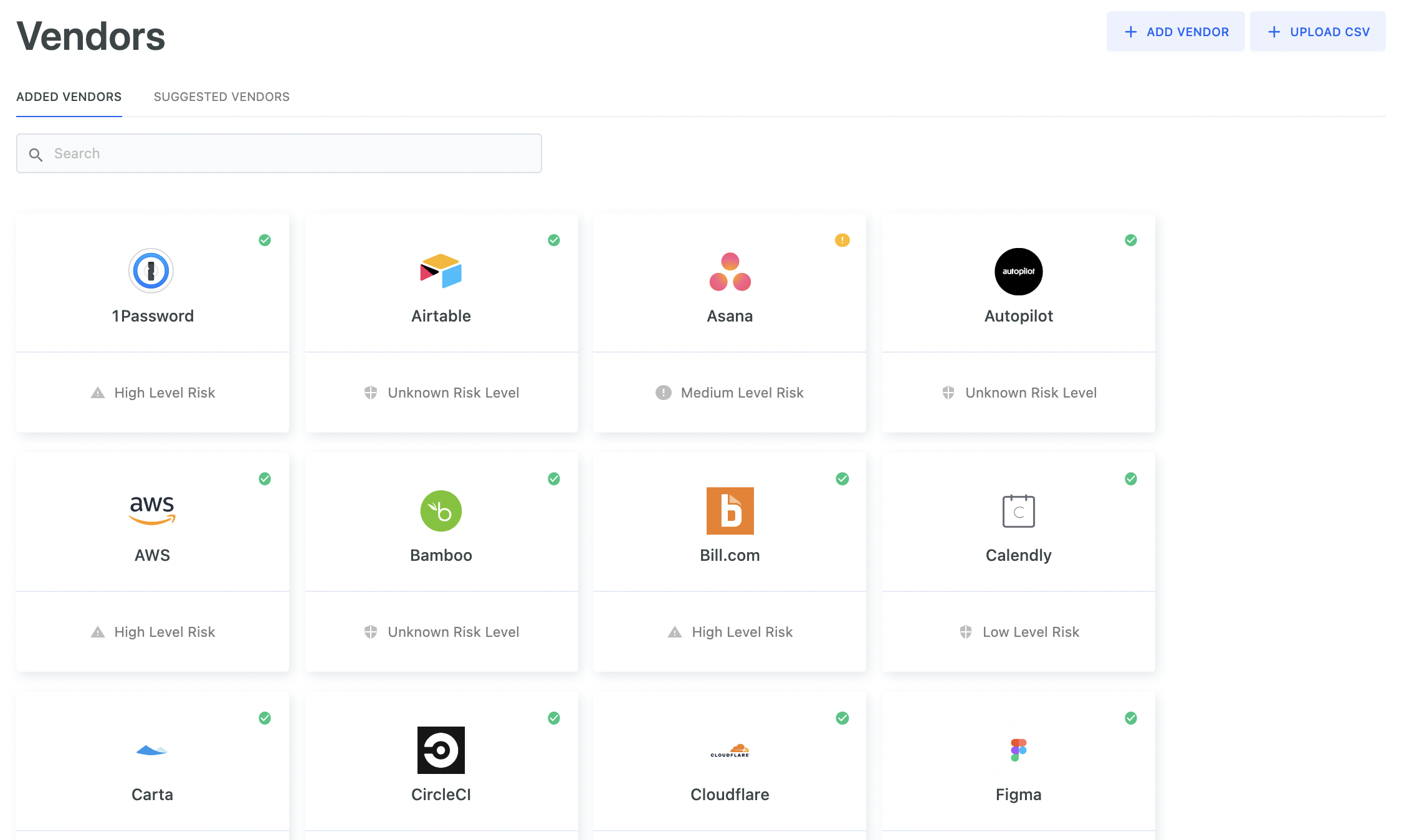The width and height of the screenshot is (1402, 840).
Task: Open the Cloudflare vendor name
Action: point(730,795)
